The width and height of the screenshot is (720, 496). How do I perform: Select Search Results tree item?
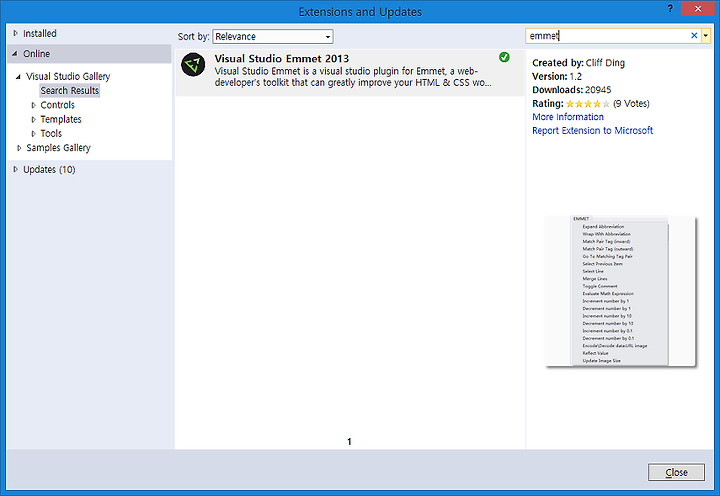(70, 90)
